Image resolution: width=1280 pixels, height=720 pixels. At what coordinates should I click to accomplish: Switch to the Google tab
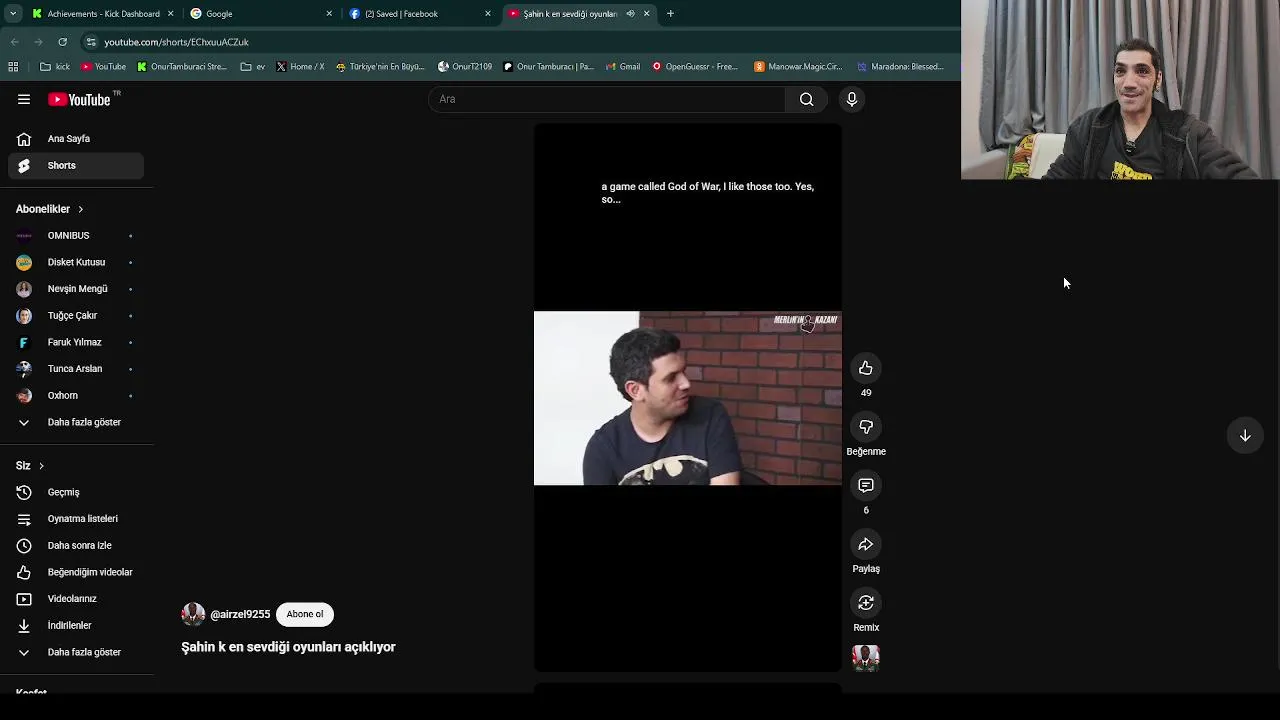point(260,14)
